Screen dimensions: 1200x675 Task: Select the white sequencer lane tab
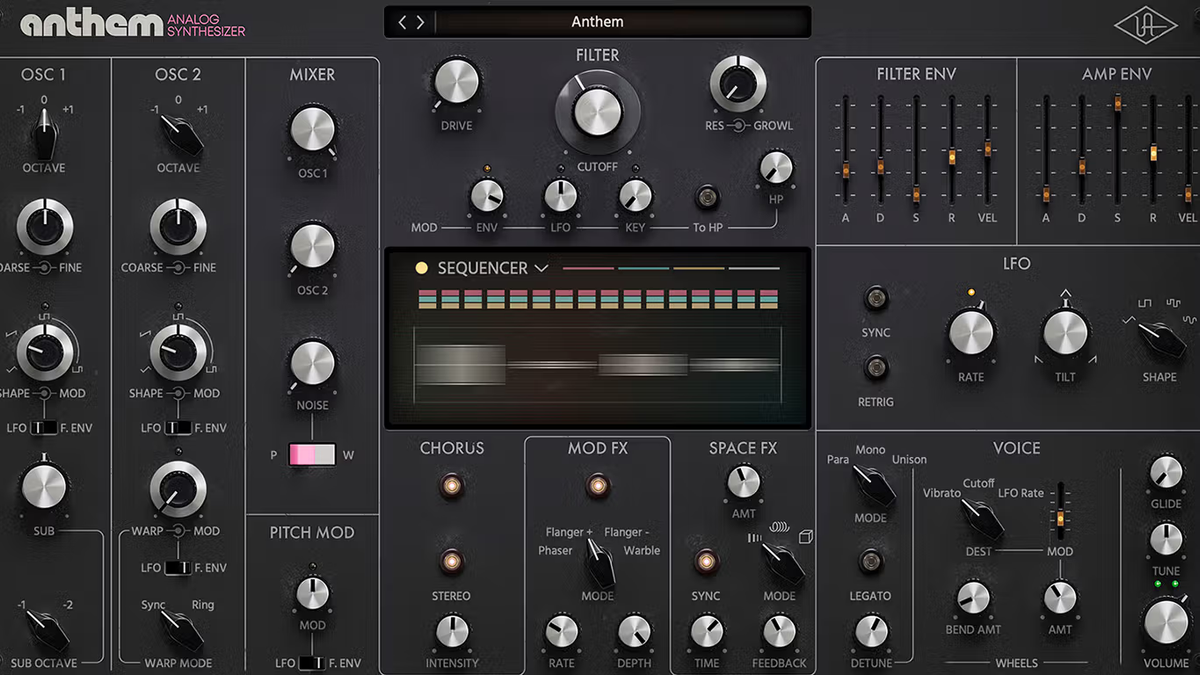click(753, 268)
